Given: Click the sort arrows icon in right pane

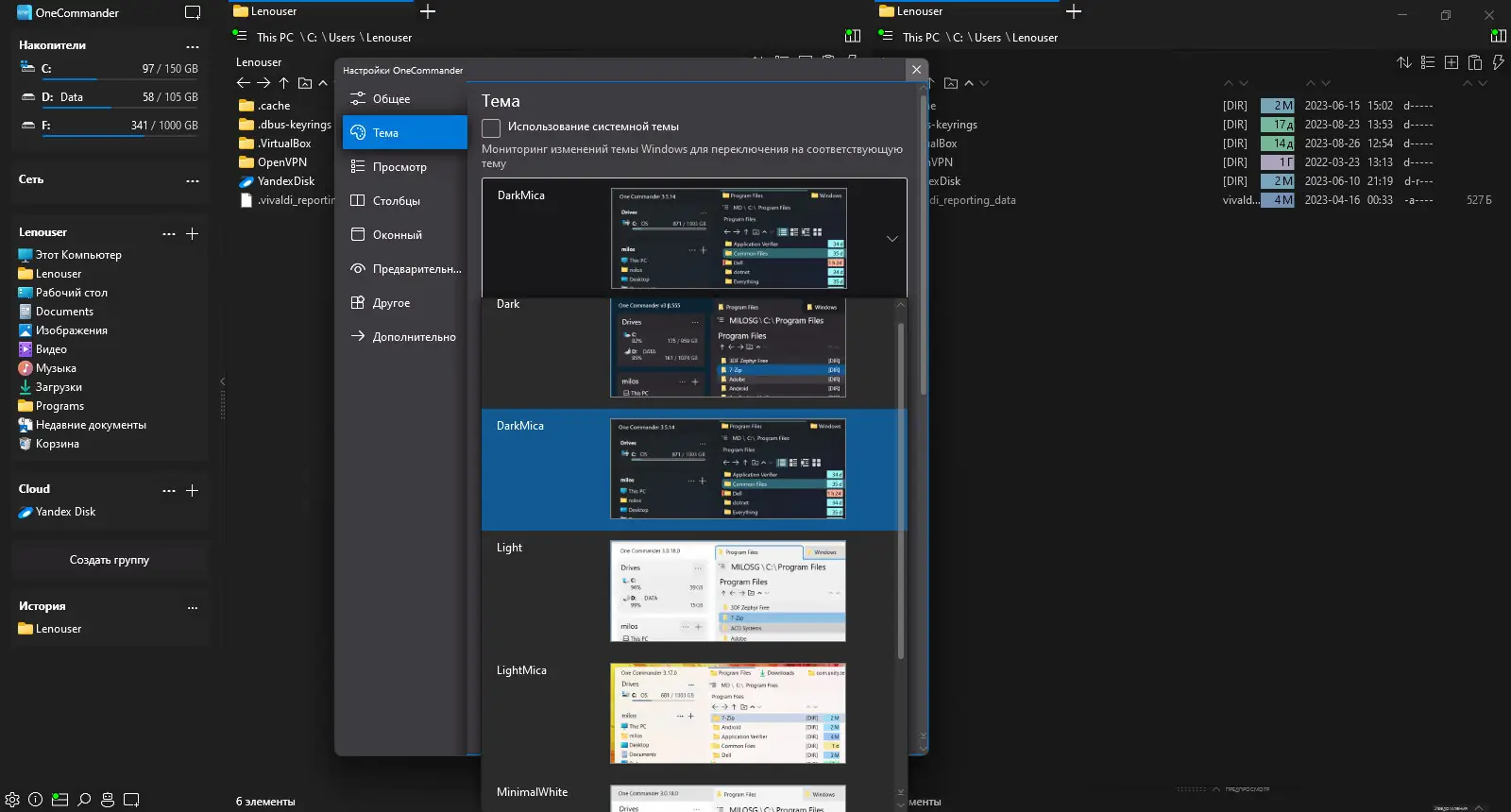Looking at the screenshot, I should coord(1404,62).
